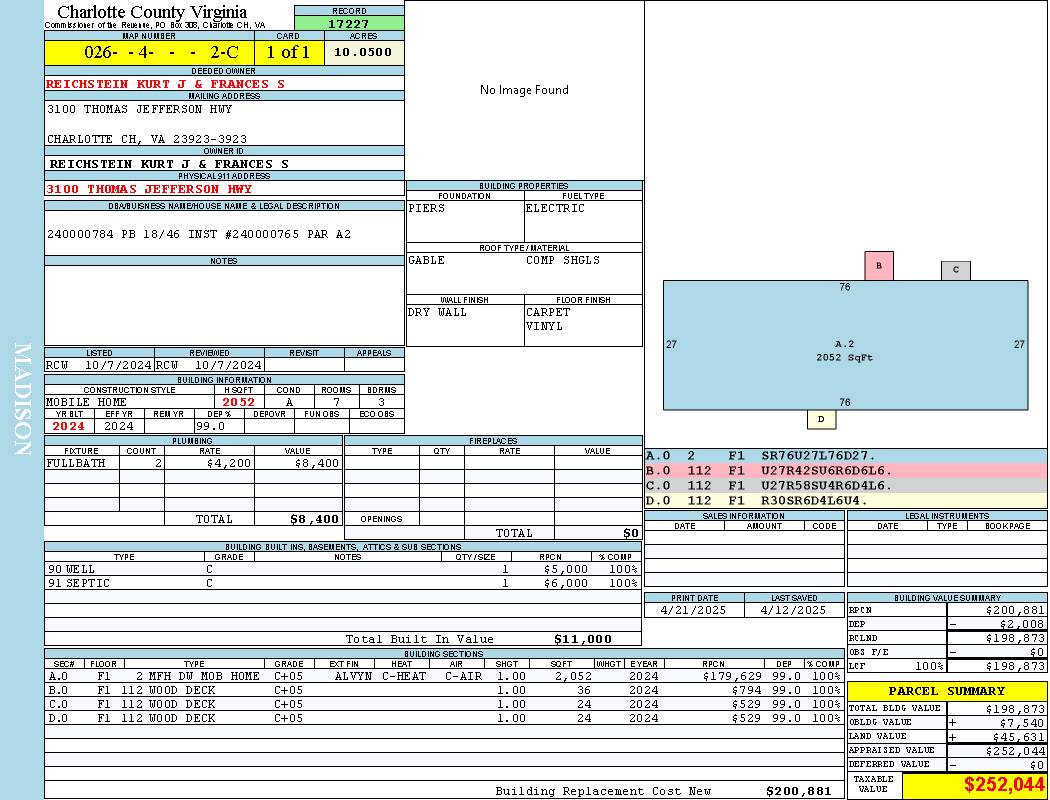Click the No Image Found placeholder
Viewport: 1050px width, 800px height.
point(524,90)
